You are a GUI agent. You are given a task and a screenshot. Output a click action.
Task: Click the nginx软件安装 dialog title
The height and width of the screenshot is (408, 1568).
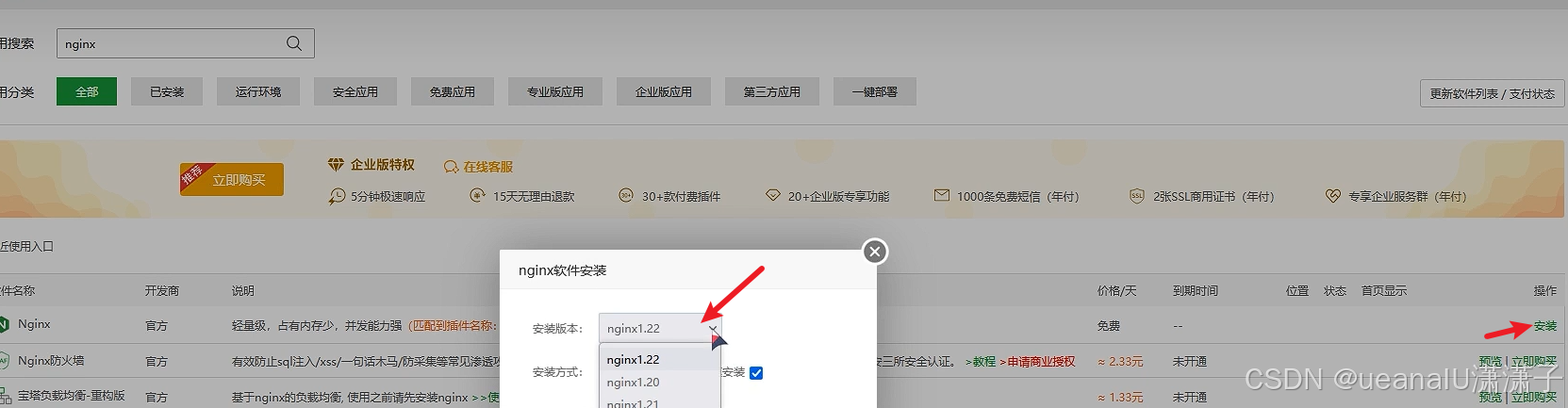coord(563,270)
